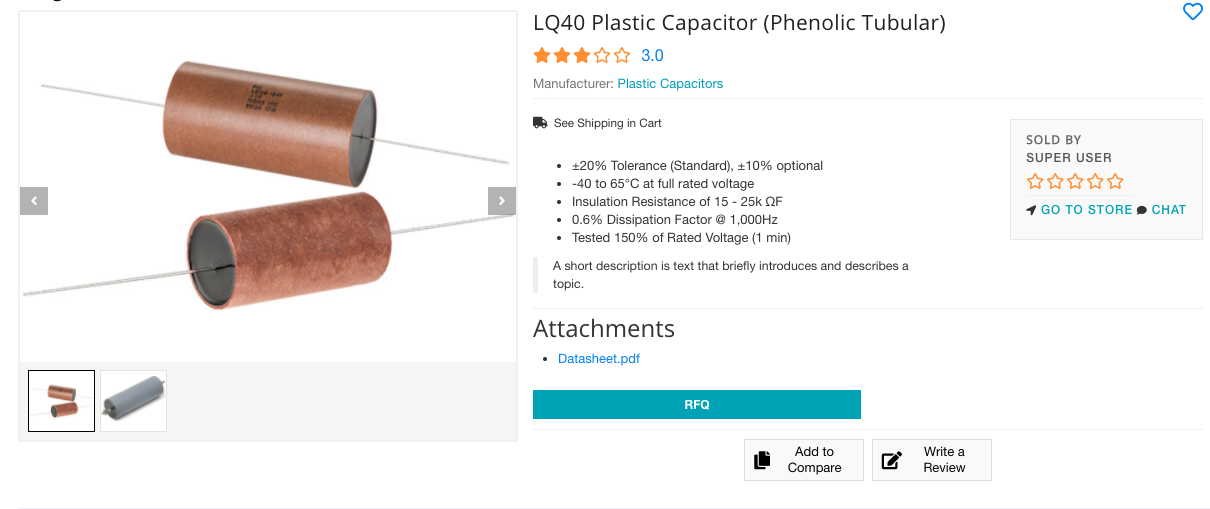Click the main capacitor product image

point(268,187)
